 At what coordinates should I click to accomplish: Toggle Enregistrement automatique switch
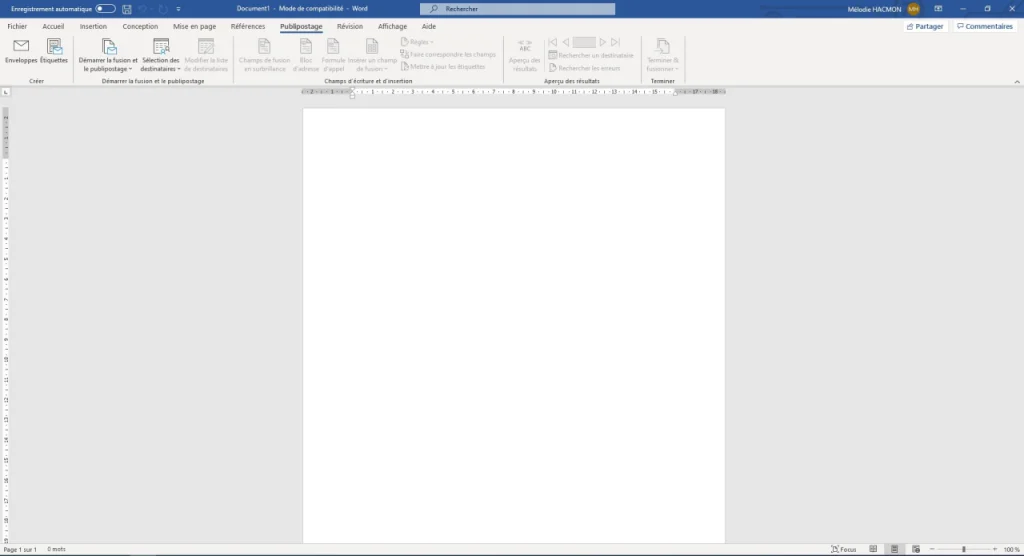tap(105, 9)
